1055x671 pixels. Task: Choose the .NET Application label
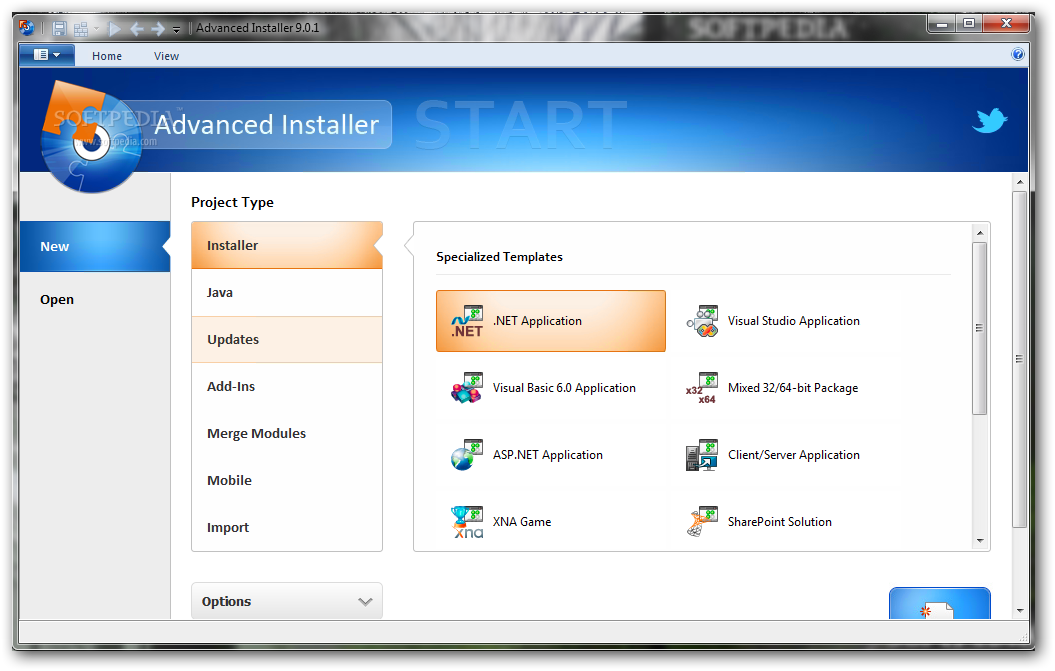pyautogui.click(x=537, y=321)
